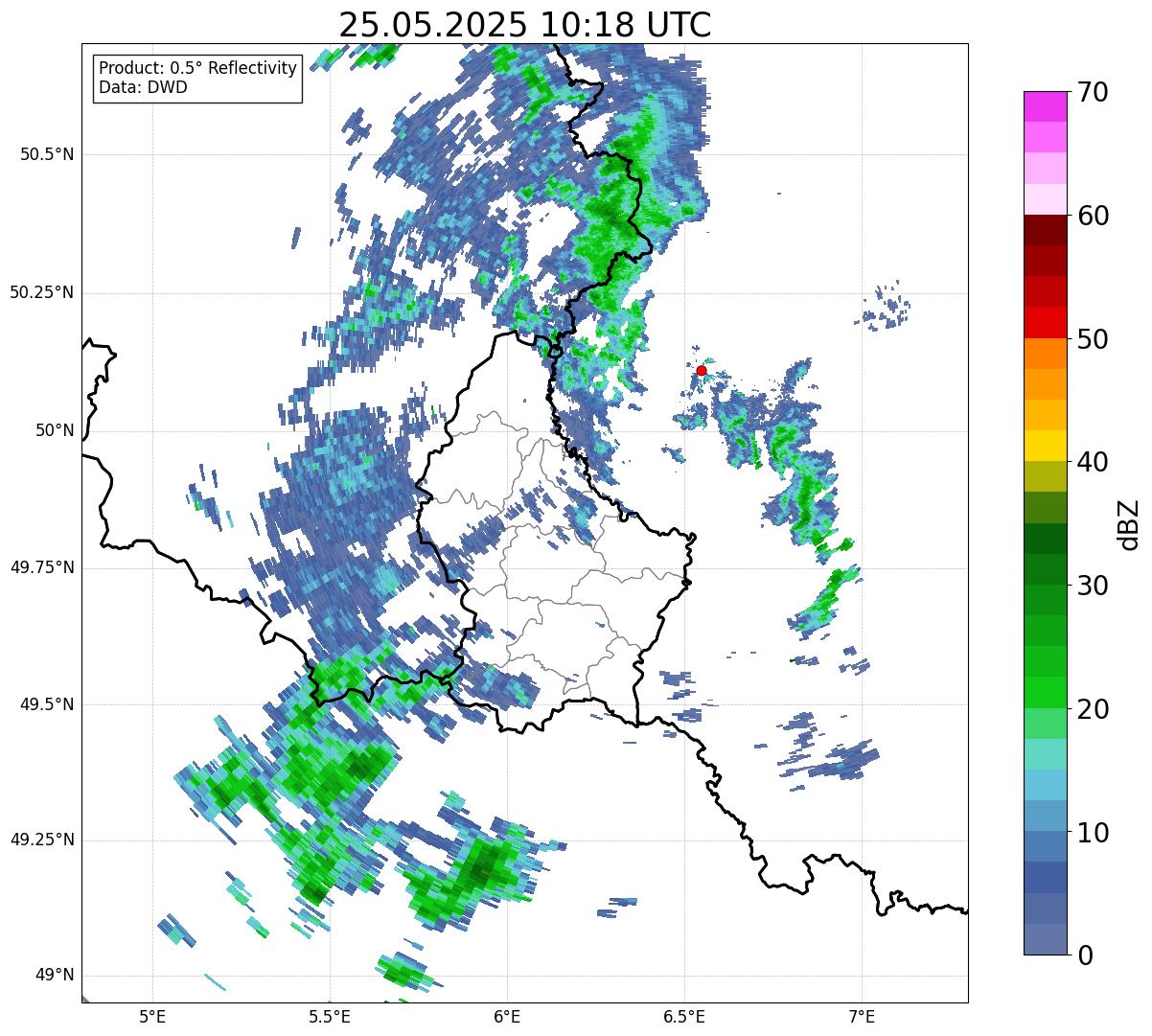Pick the magenta top colorbar segment

coord(1045,106)
